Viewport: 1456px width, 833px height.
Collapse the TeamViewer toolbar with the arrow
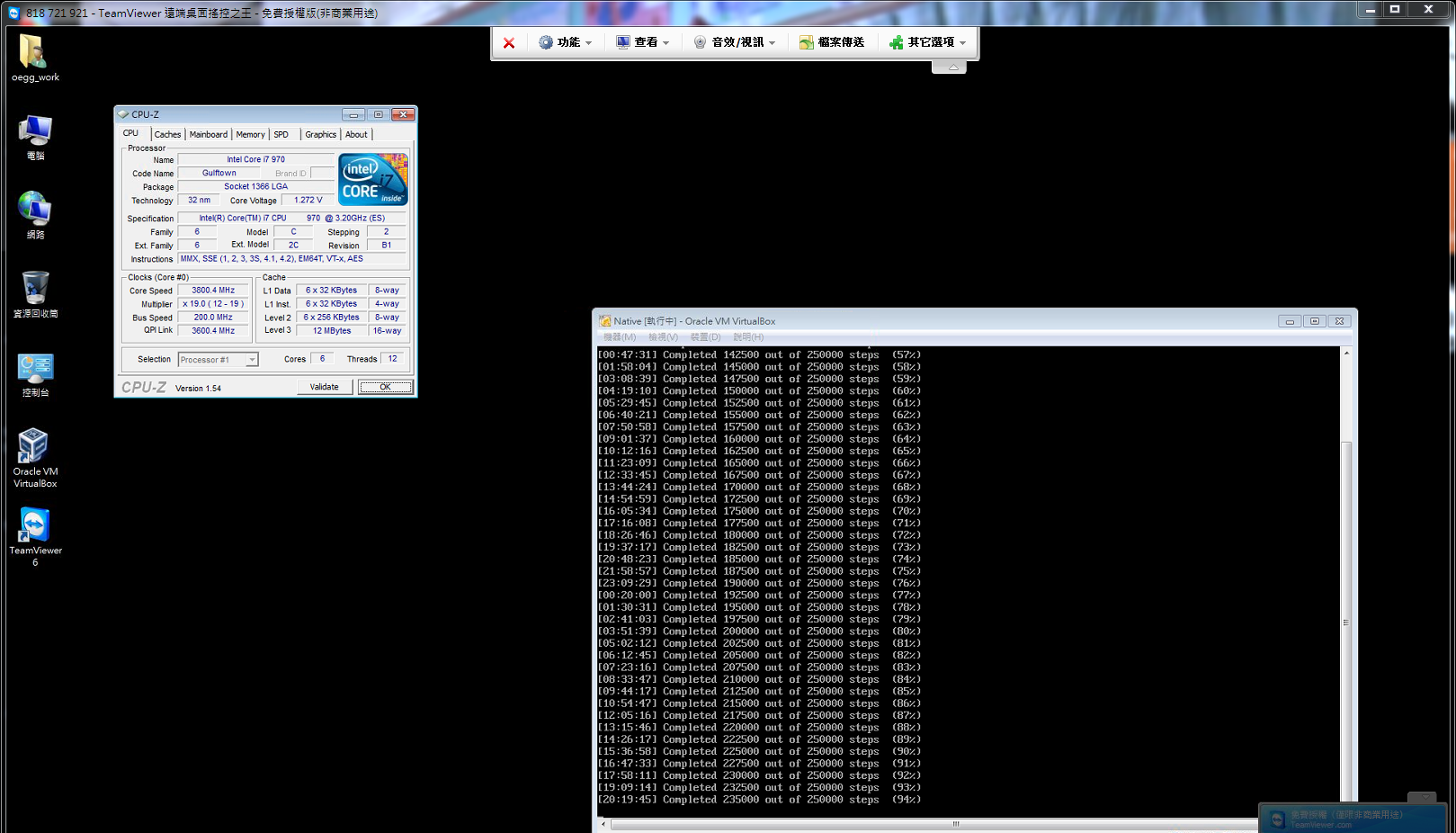(950, 67)
